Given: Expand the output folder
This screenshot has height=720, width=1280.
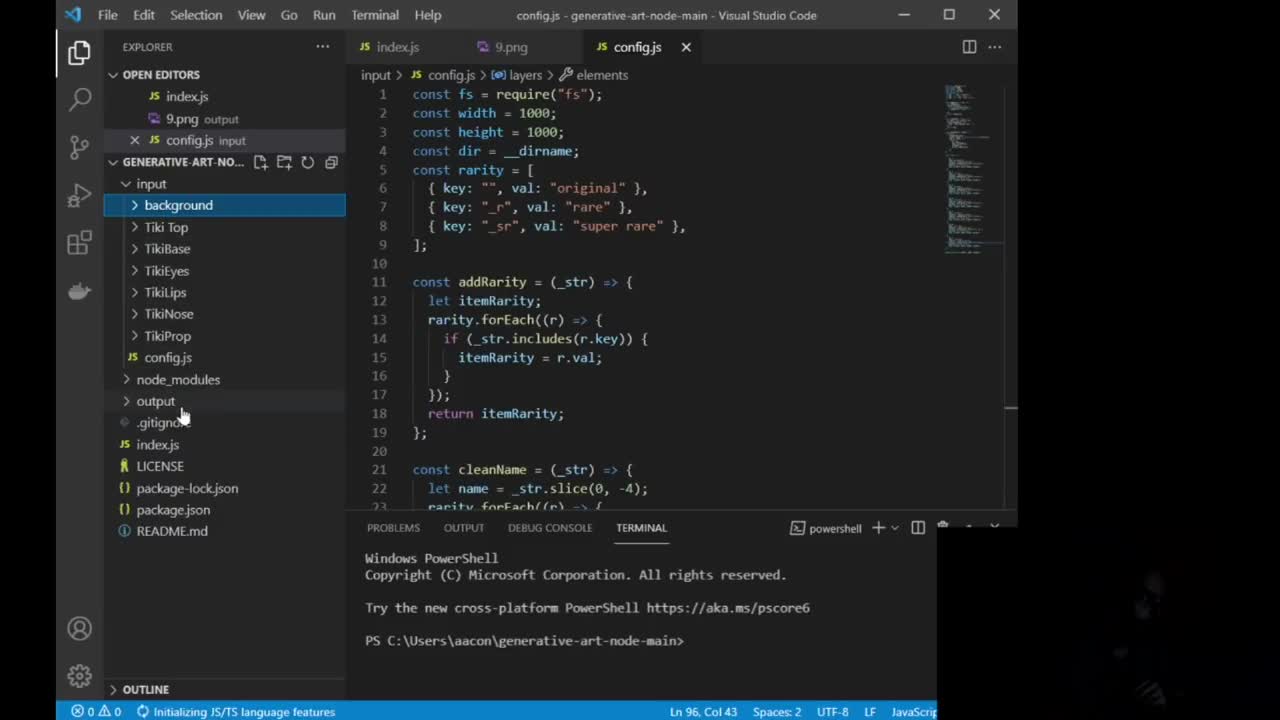Looking at the screenshot, I should (155, 401).
